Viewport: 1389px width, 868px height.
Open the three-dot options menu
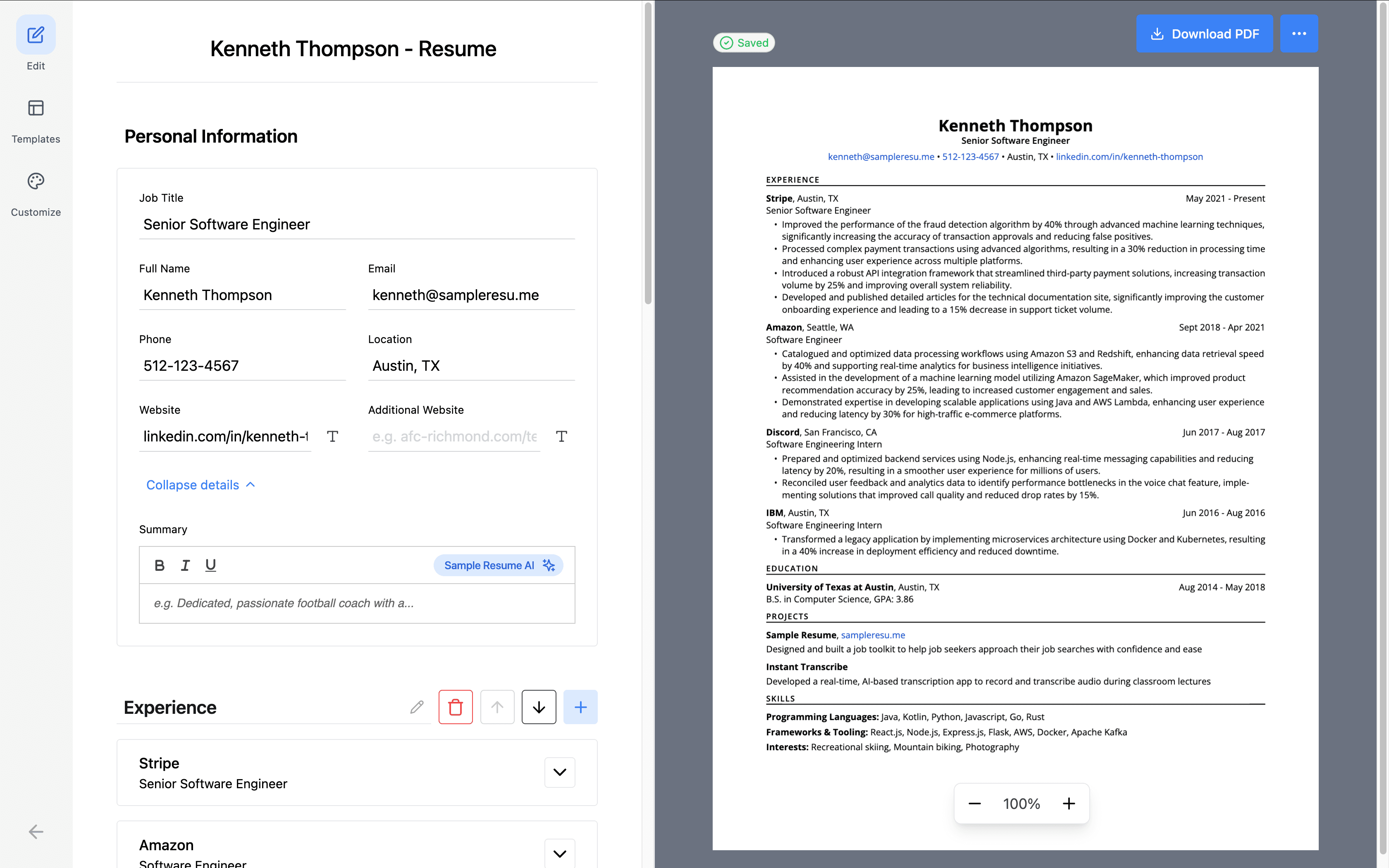click(x=1299, y=34)
